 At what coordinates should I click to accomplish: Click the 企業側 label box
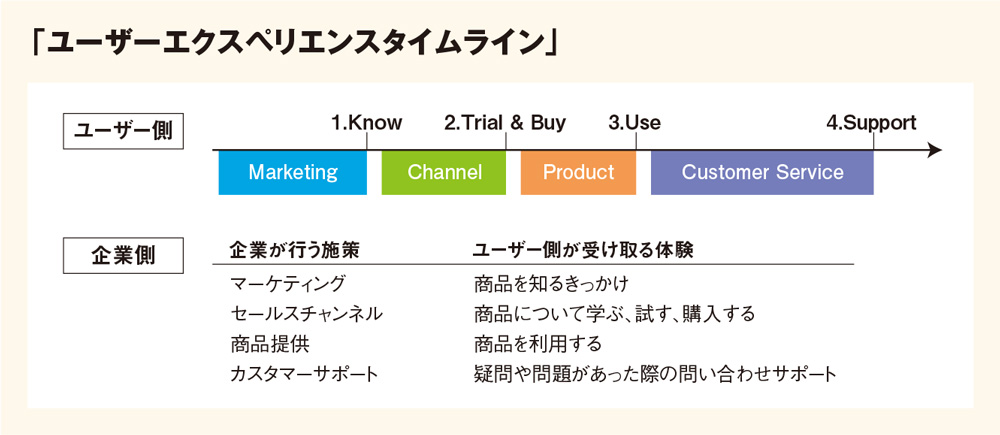pyautogui.click(x=123, y=255)
